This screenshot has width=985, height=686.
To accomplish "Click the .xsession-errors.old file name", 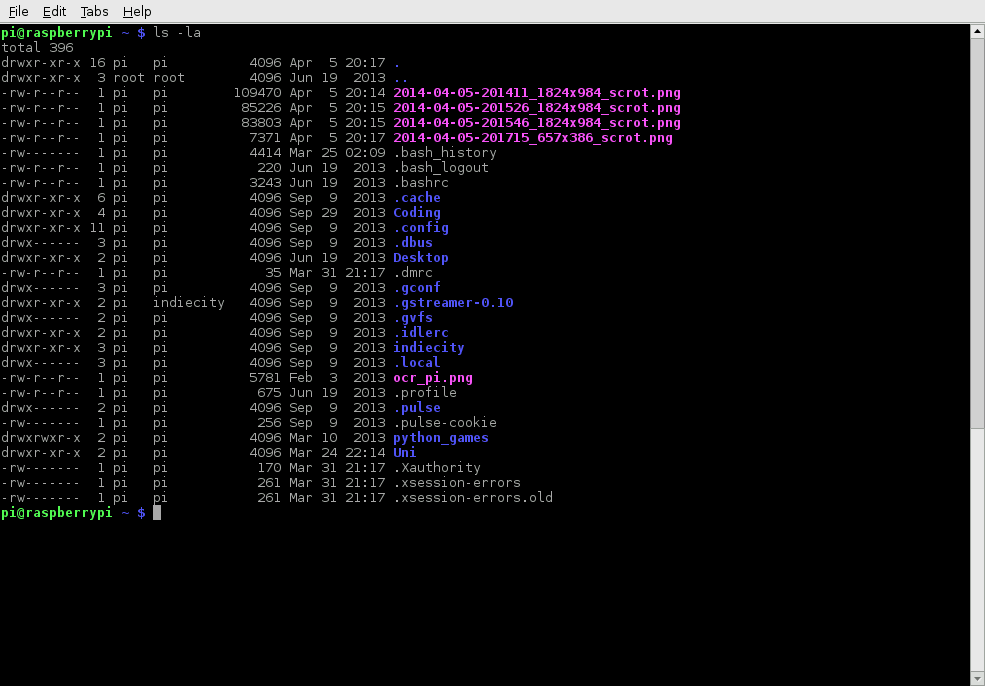I will pos(472,498).
